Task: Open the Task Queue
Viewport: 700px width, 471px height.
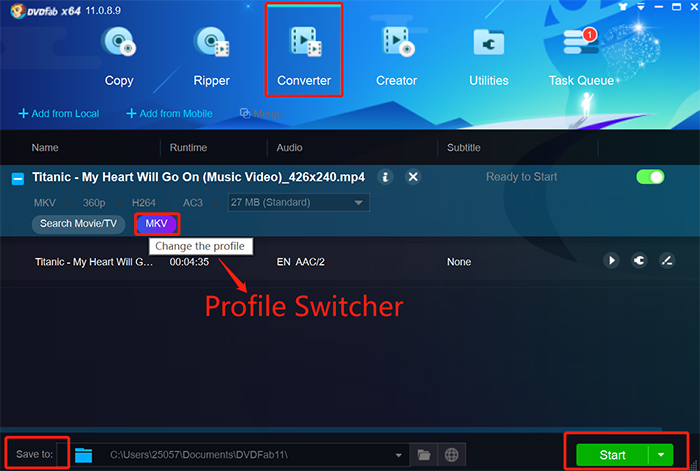Action: pyautogui.click(x=581, y=55)
